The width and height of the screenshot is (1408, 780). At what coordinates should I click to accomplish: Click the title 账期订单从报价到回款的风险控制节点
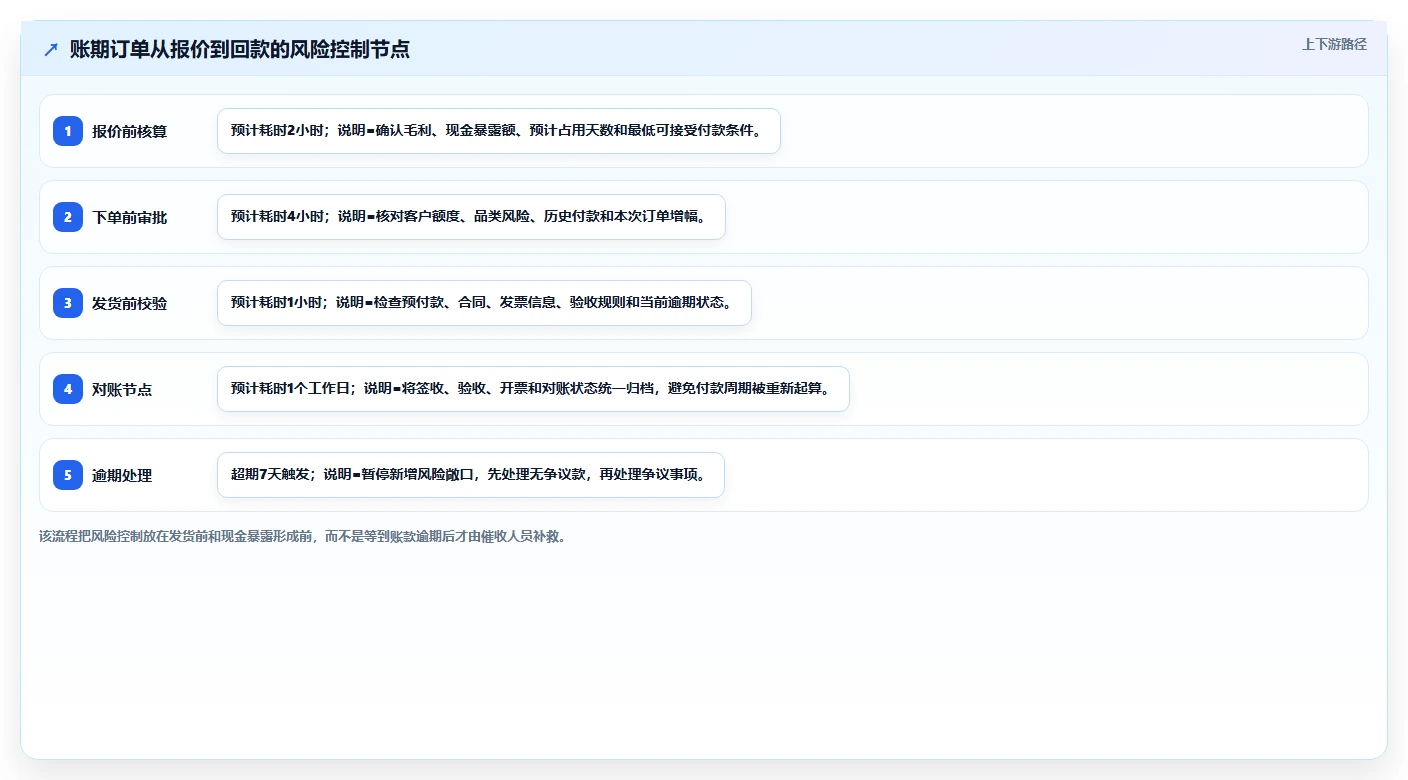pyautogui.click(x=240, y=50)
